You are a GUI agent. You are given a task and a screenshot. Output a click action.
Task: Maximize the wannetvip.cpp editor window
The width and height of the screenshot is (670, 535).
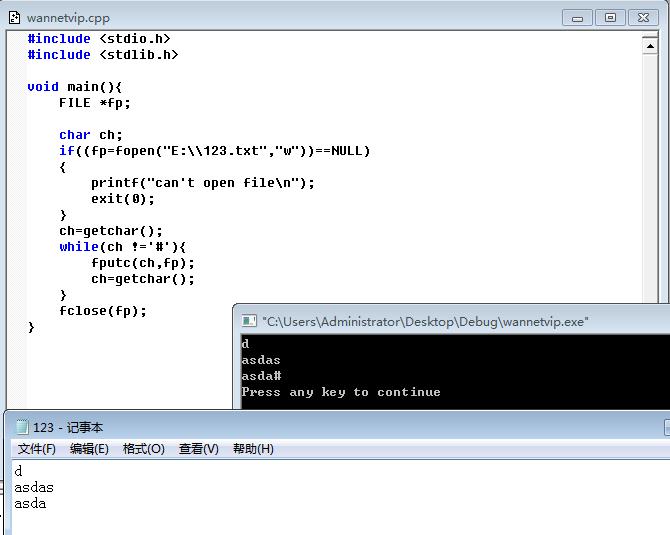[610, 18]
